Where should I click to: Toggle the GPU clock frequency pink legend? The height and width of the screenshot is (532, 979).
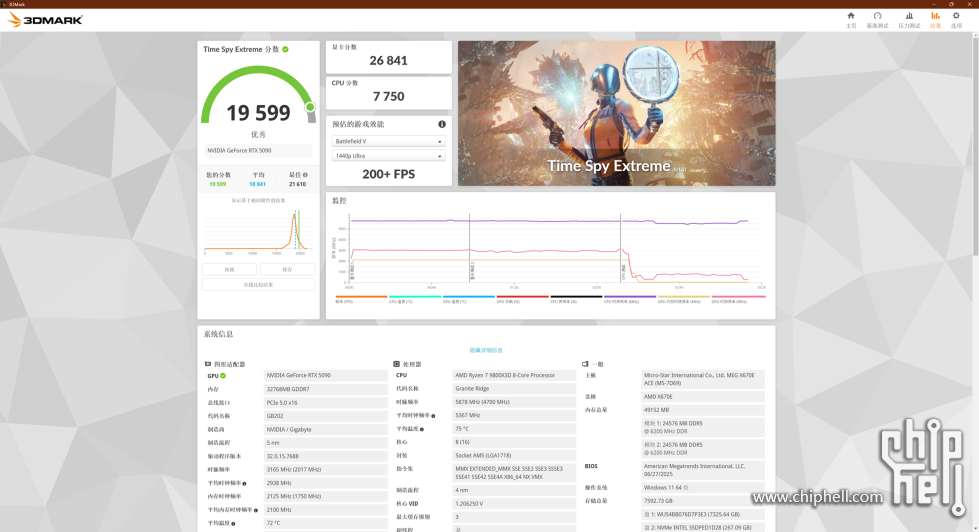pyautogui.click(x=738, y=299)
